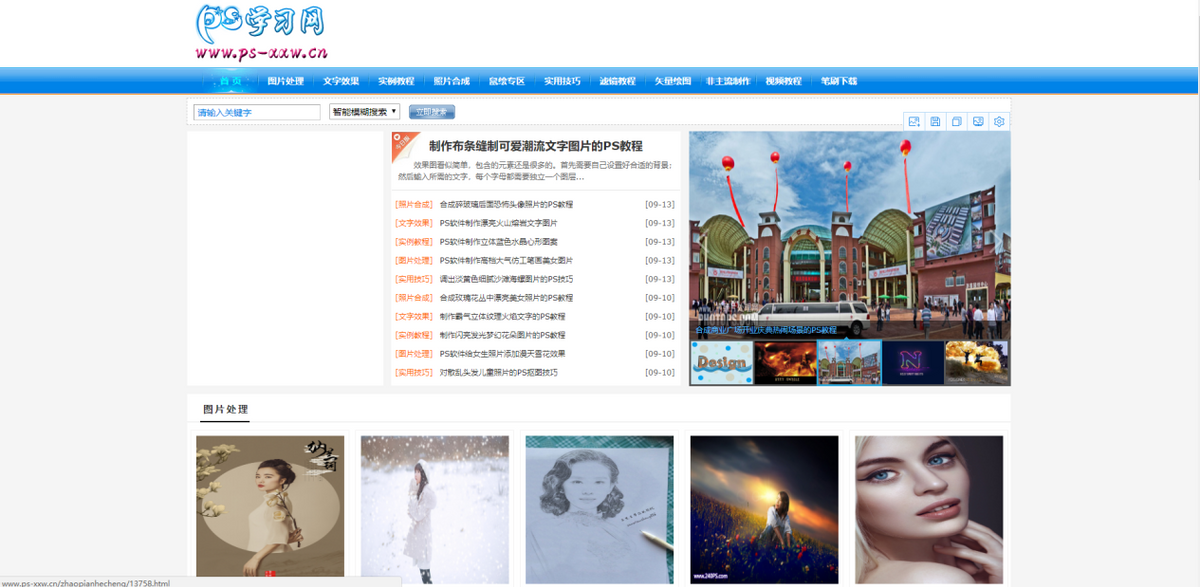Open the 文字效果 navigation menu item
The height and width of the screenshot is (587, 1200).
341,81
